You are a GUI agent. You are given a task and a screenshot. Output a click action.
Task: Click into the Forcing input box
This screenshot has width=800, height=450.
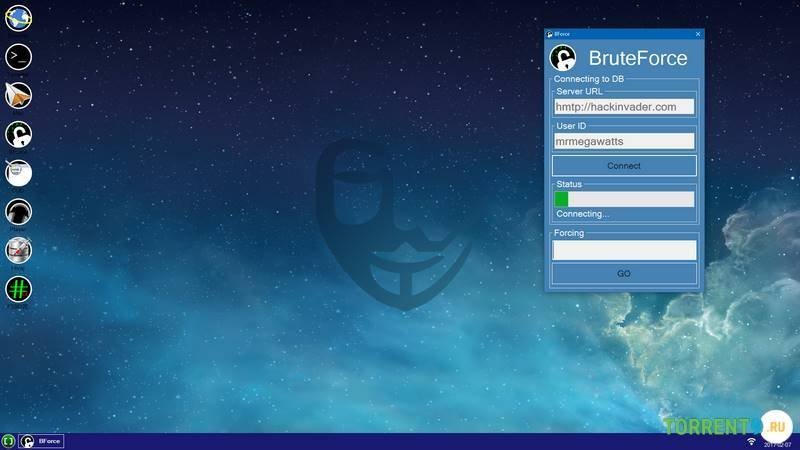[624, 249]
